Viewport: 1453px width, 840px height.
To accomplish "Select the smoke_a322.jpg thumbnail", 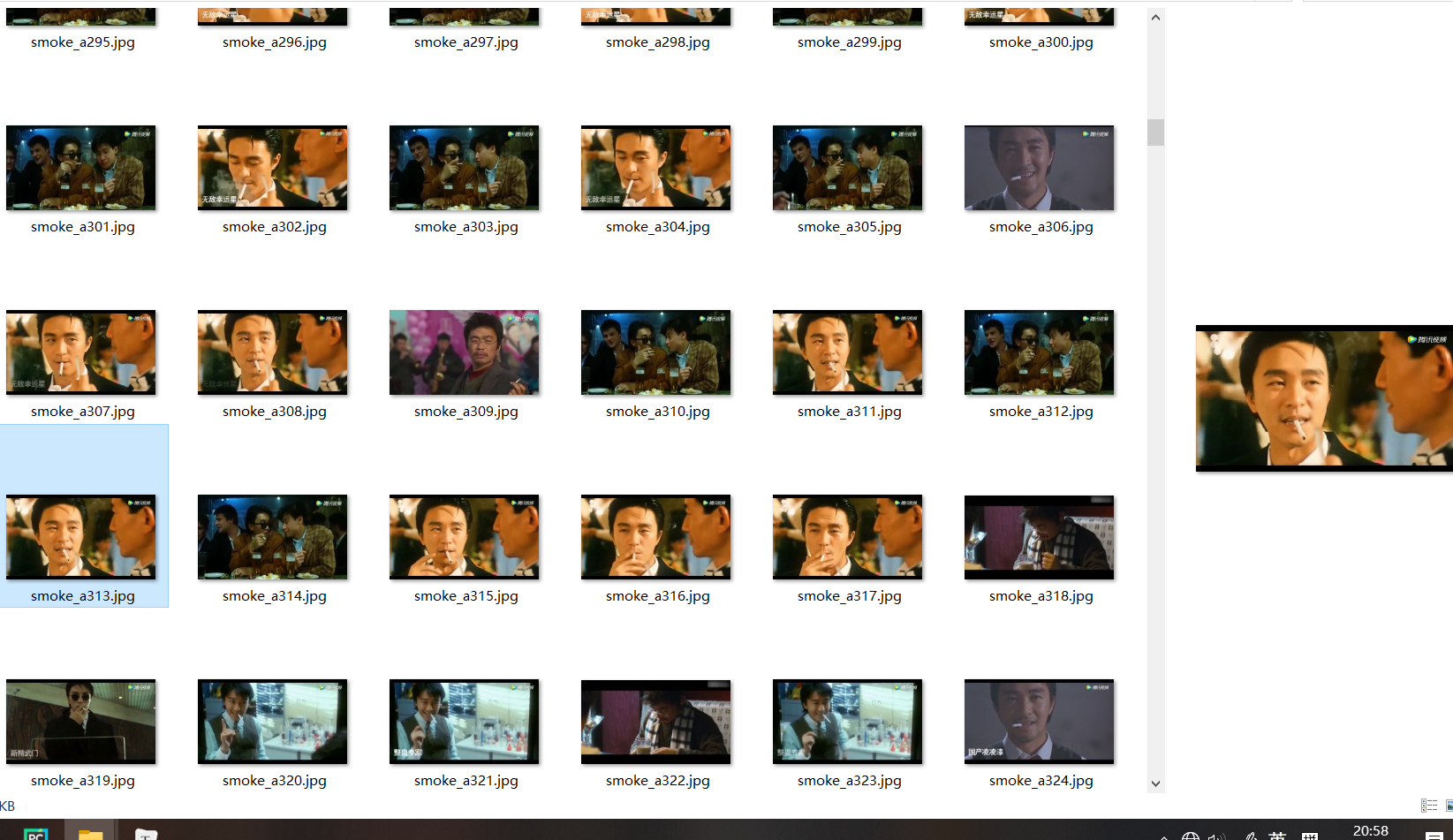I will click(656, 722).
